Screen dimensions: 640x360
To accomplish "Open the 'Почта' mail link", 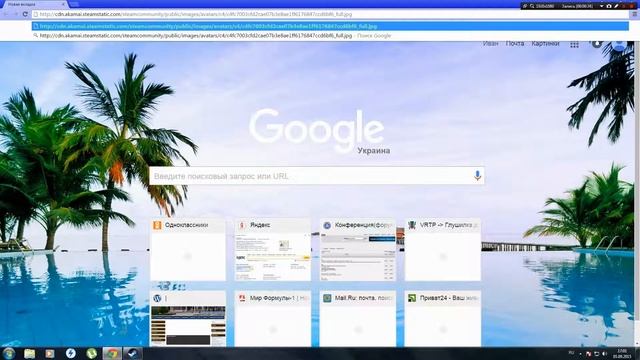I will [x=515, y=43].
